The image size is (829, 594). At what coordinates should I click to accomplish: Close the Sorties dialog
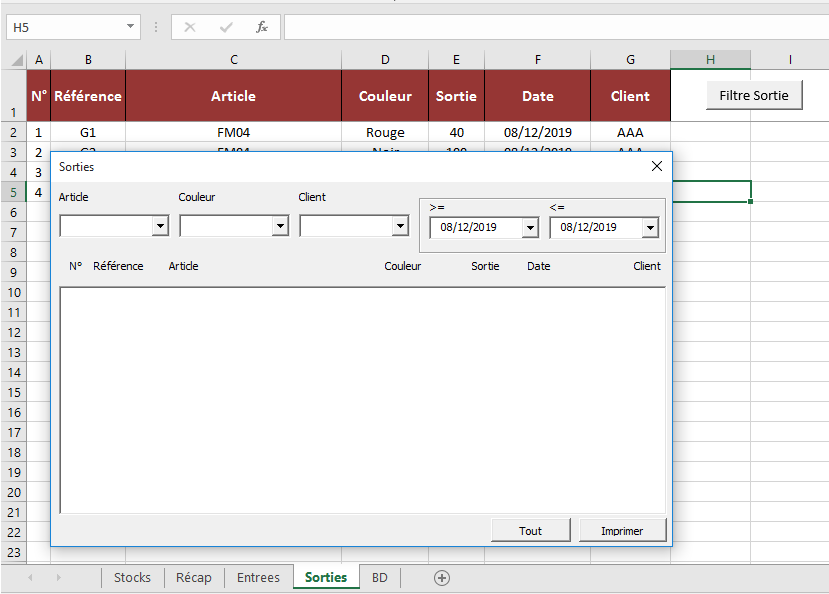(x=657, y=167)
